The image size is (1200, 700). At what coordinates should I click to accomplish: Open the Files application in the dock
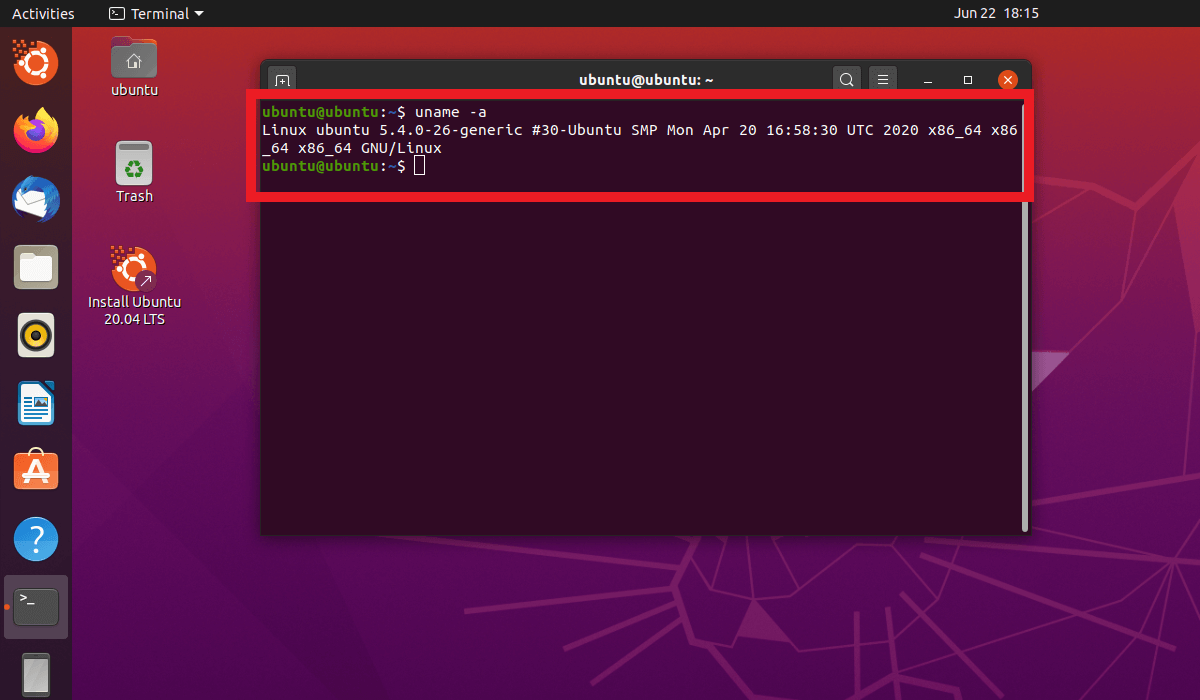(36, 267)
